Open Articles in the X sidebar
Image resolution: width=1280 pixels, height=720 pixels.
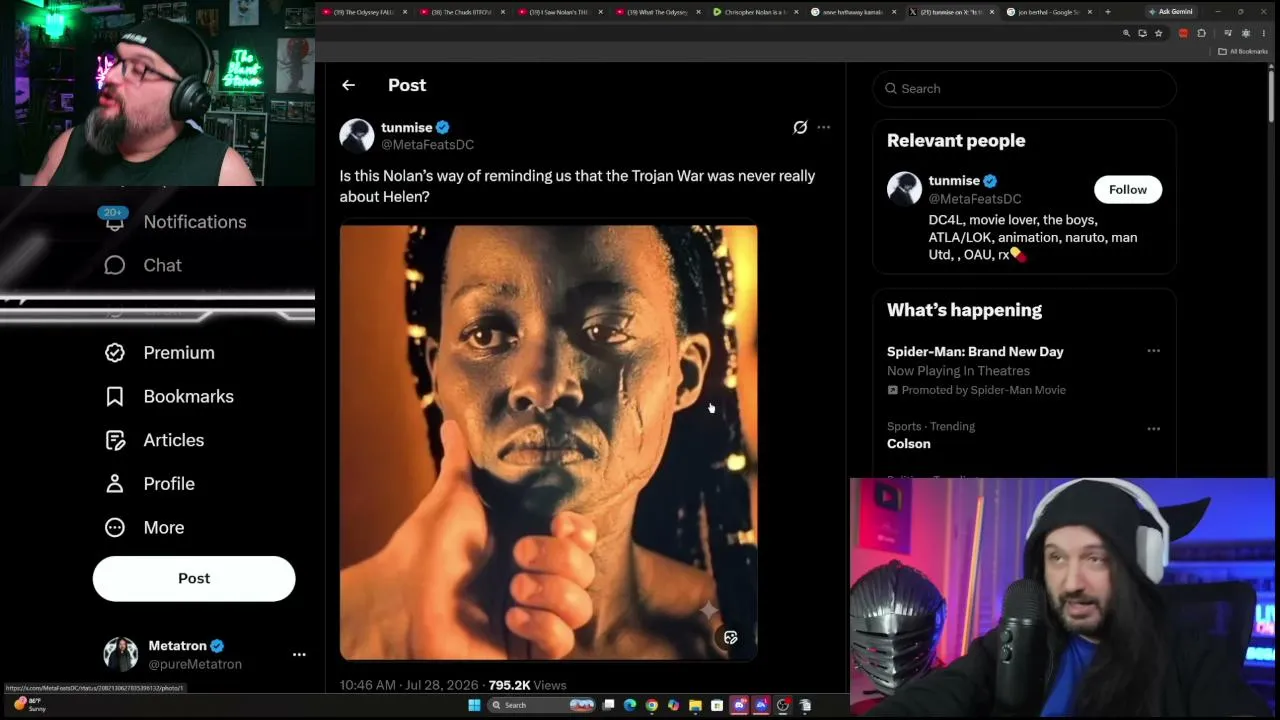[x=154, y=440]
